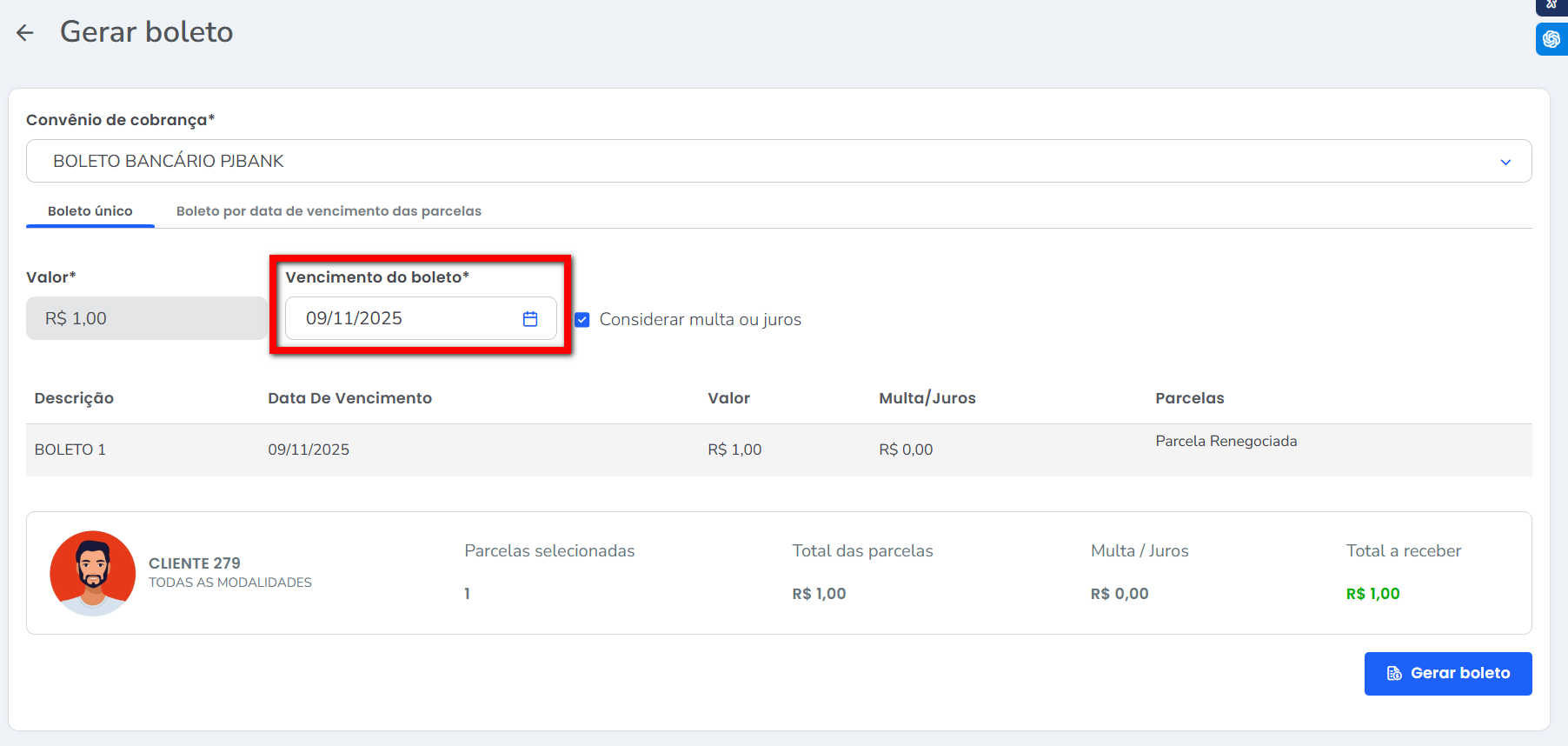Image resolution: width=1568 pixels, height=746 pixels.
Task: Click the Parcela Renegociada cell
Action: pyautogui.click(x=1226, y=442)
